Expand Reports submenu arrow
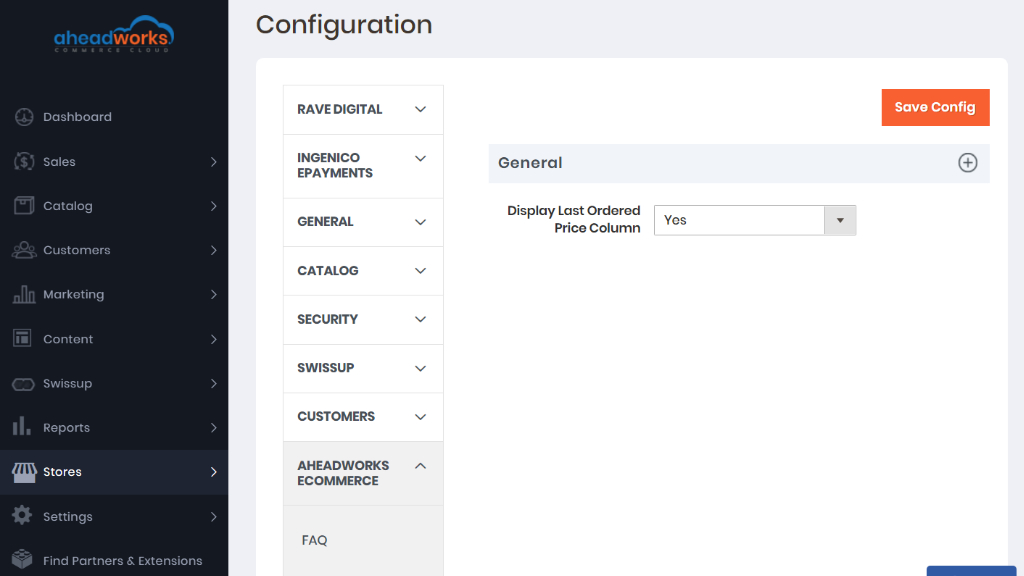 214,428
